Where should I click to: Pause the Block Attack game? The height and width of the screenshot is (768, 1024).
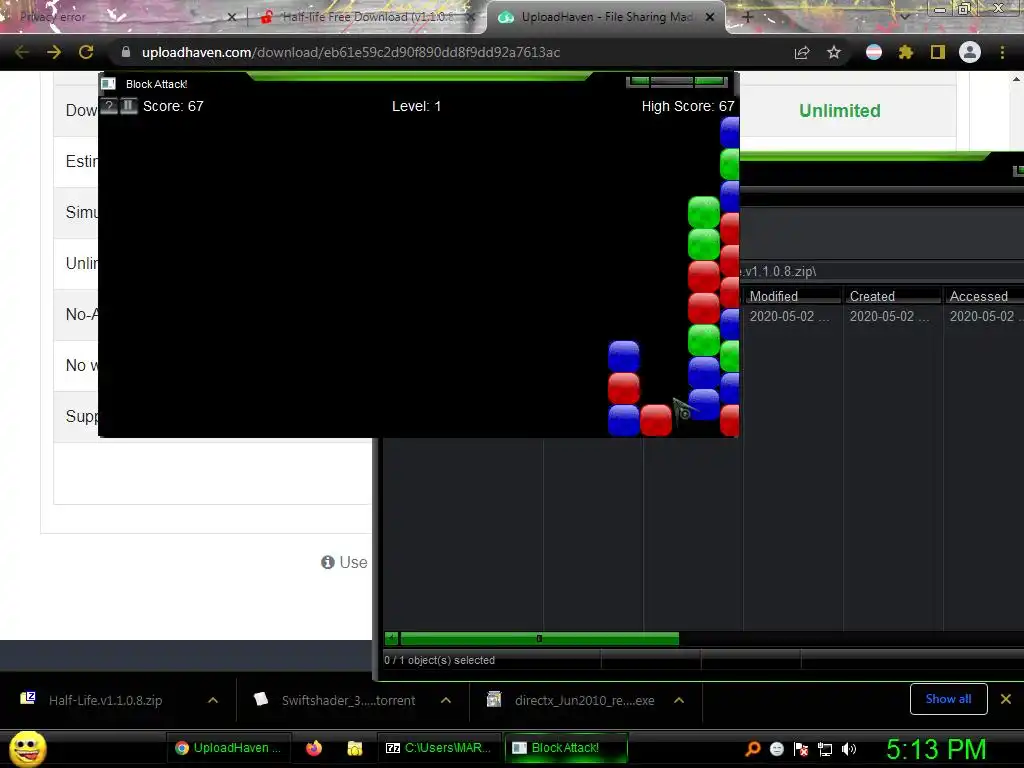[129, 106]
